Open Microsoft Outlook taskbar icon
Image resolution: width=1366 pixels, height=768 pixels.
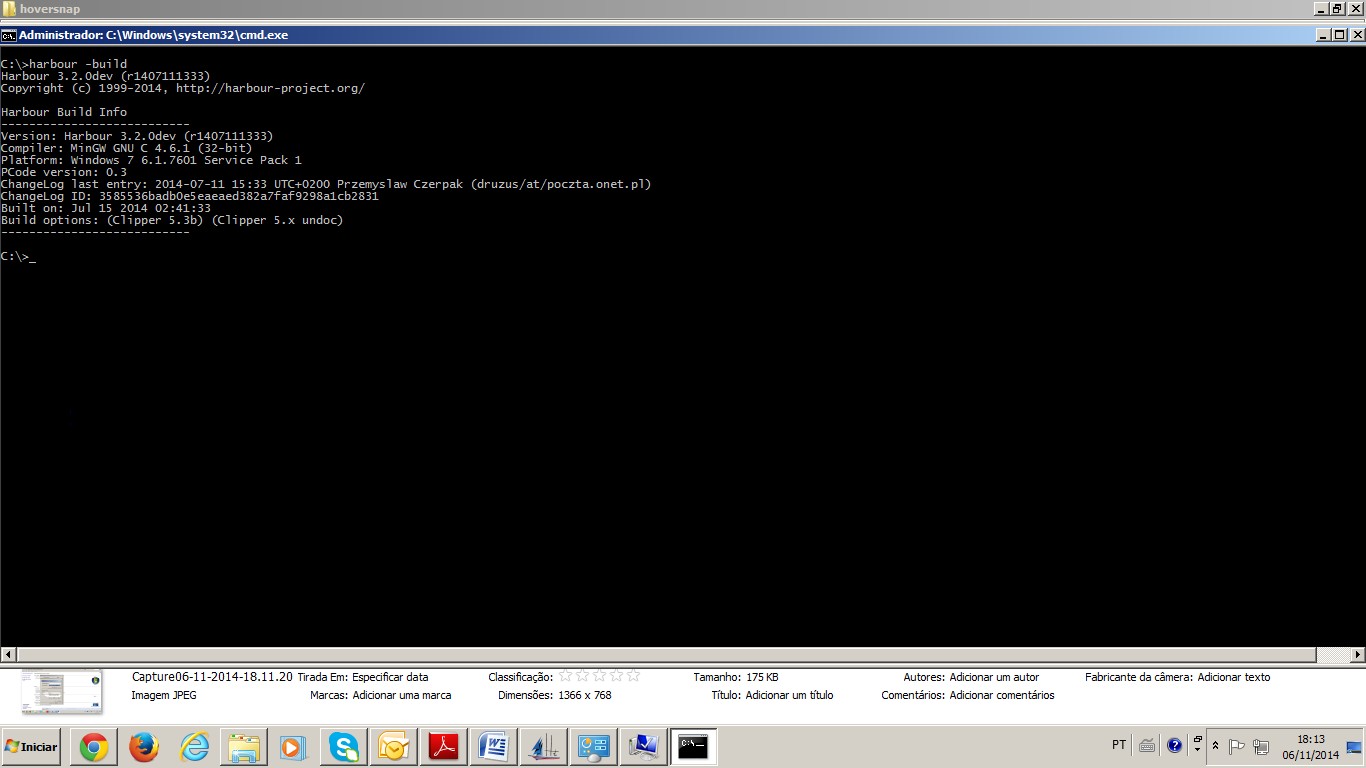pos(394,747)
